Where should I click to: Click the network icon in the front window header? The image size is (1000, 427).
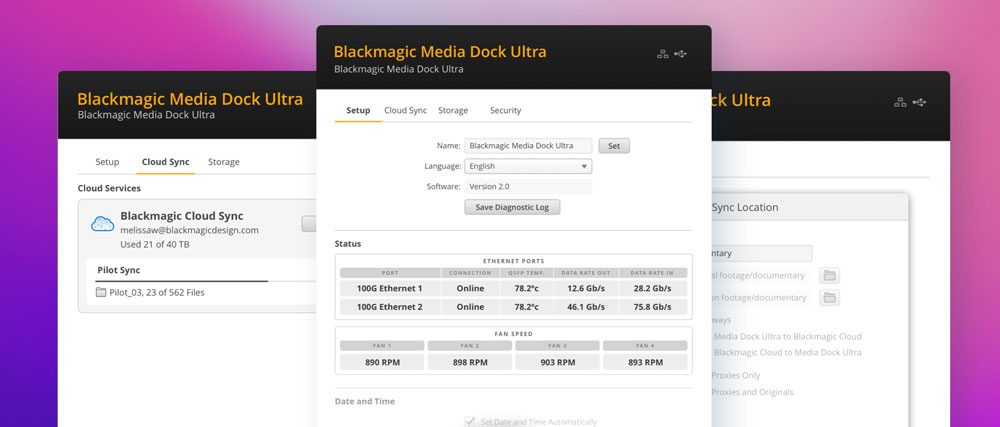[x=663, y=54]
